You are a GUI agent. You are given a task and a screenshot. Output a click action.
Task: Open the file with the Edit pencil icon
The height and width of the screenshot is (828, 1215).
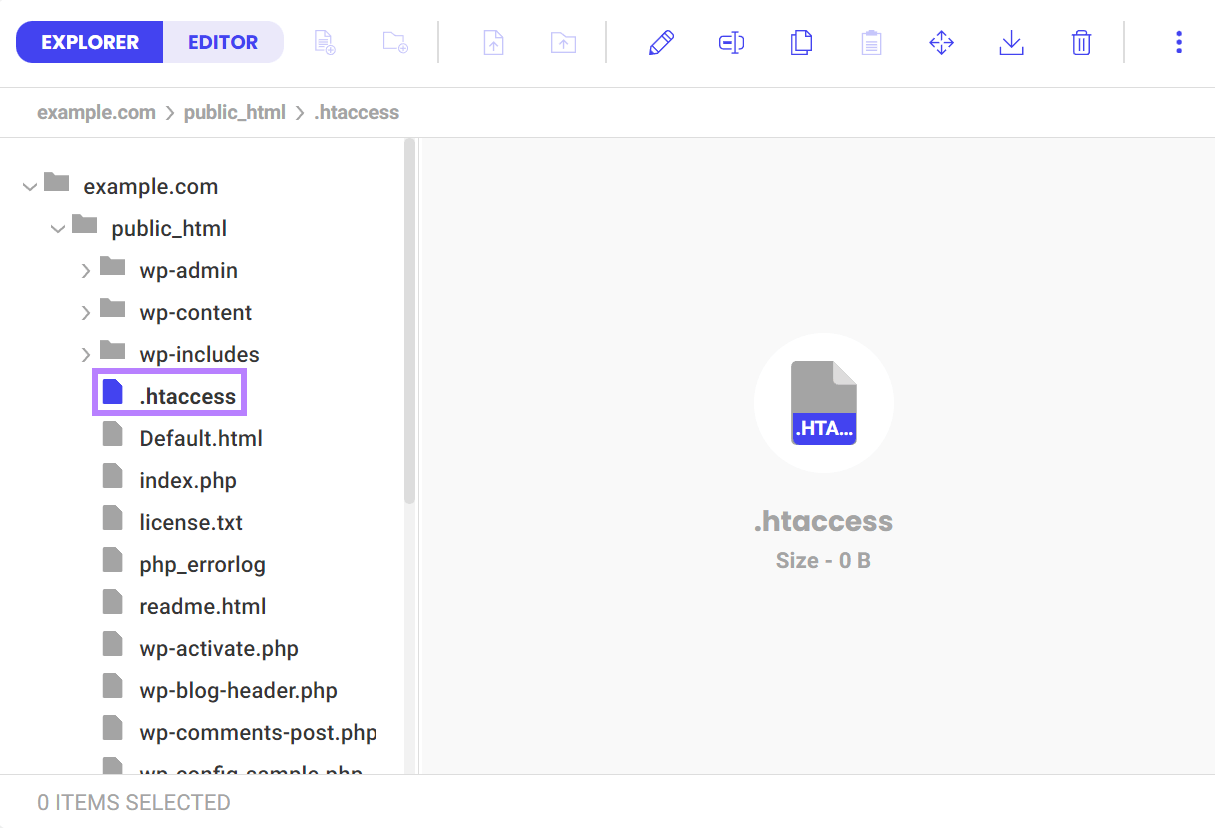(x=661, y=42)
